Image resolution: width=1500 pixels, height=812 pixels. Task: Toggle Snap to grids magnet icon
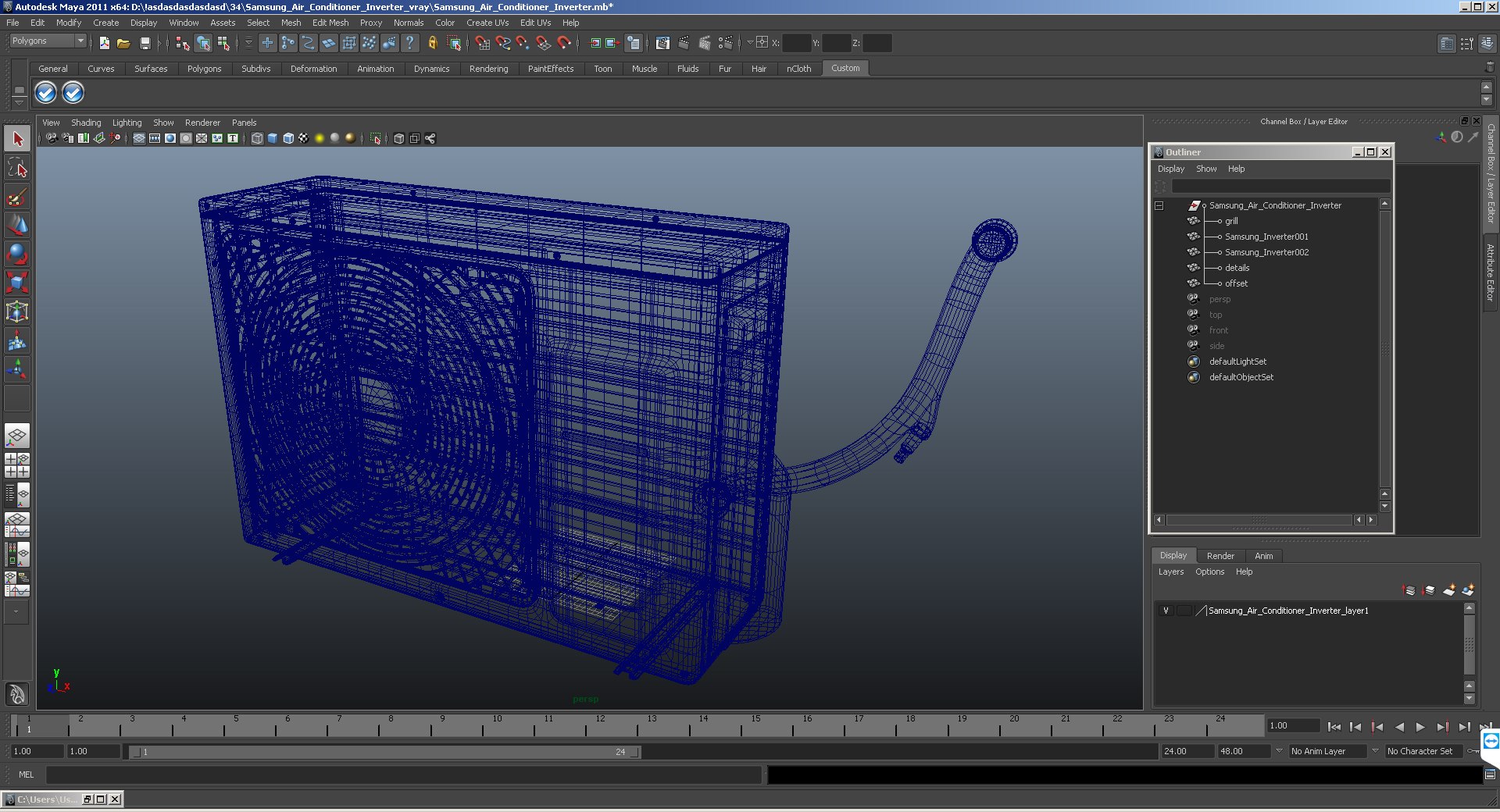tap(482, 43)
